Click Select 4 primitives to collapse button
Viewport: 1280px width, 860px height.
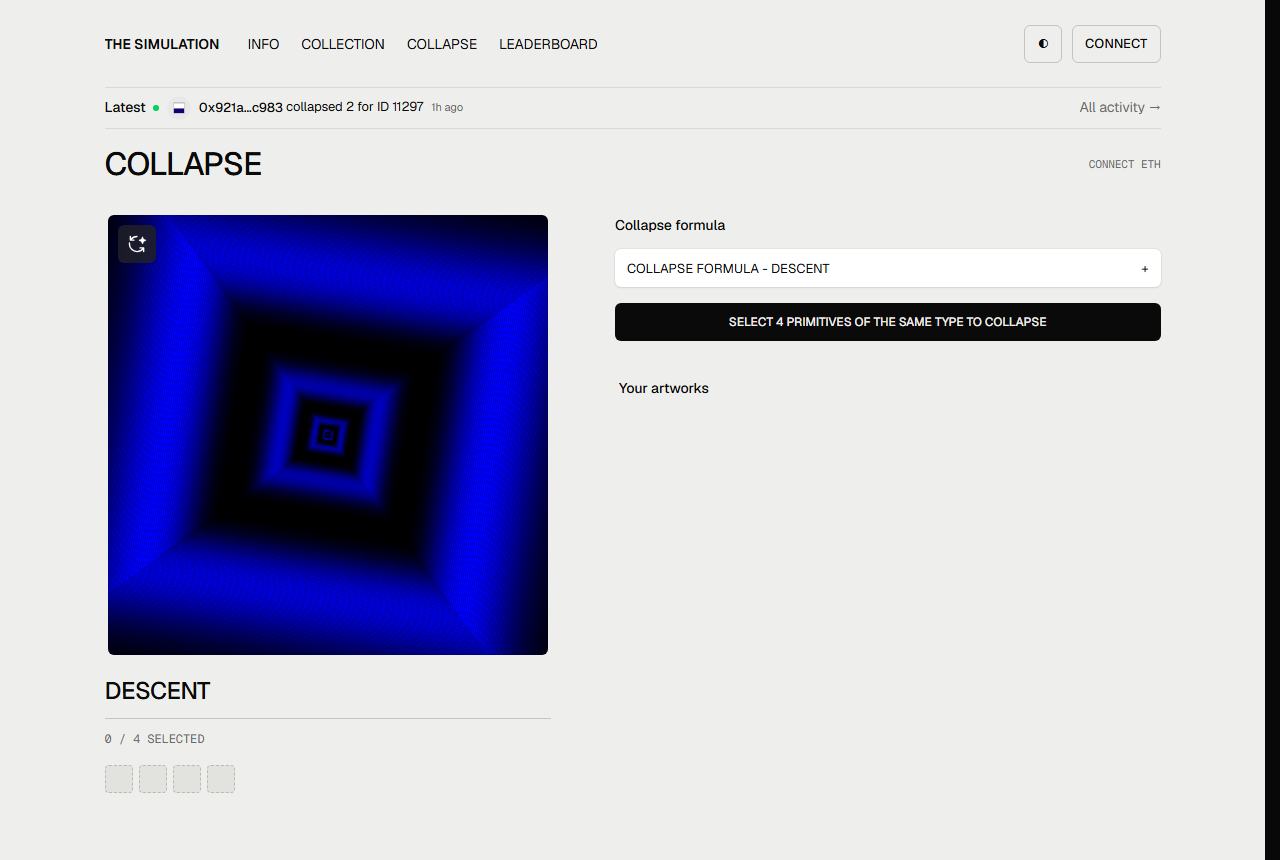(887, 322)
